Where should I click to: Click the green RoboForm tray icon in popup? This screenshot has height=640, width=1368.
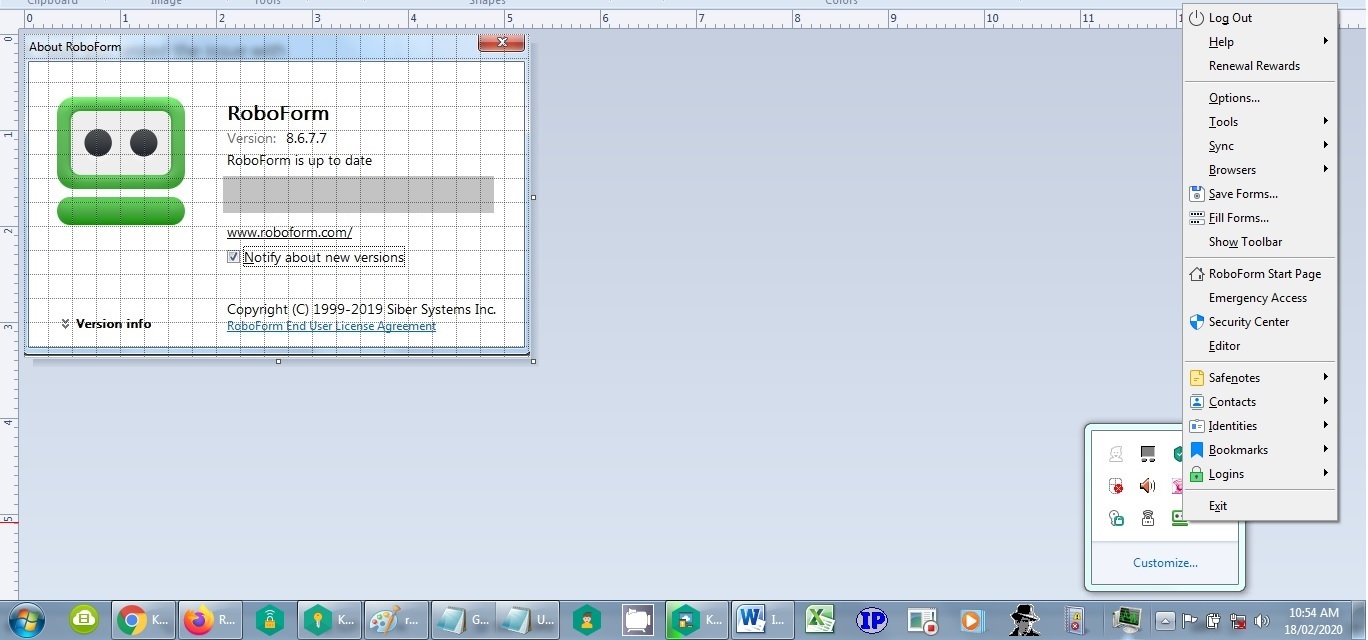point(1179,518)
